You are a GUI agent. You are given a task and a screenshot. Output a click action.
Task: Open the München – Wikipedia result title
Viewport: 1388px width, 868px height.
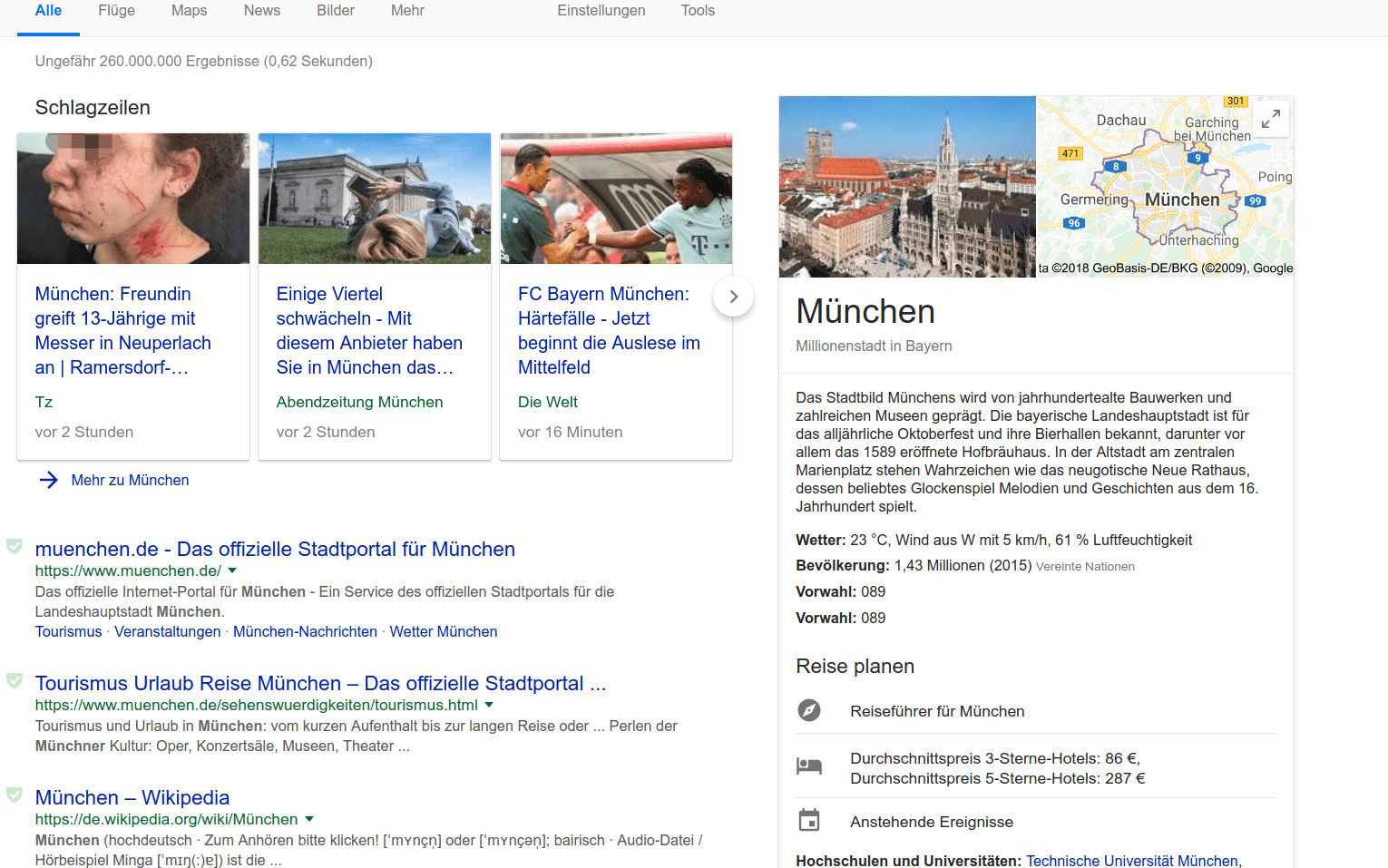(x=132, y=797)
